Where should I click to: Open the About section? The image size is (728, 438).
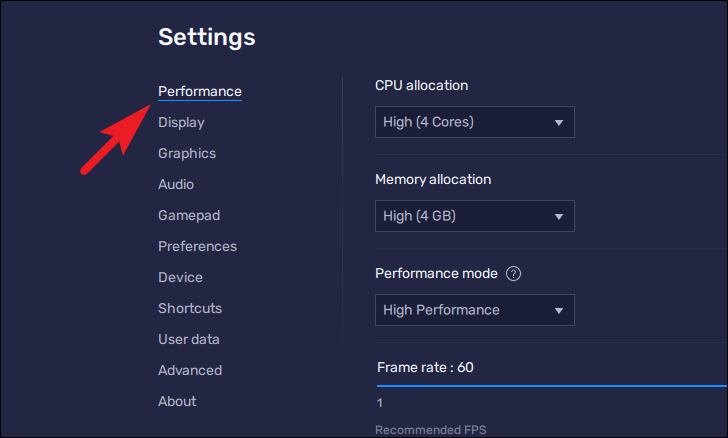pos(177,402)
